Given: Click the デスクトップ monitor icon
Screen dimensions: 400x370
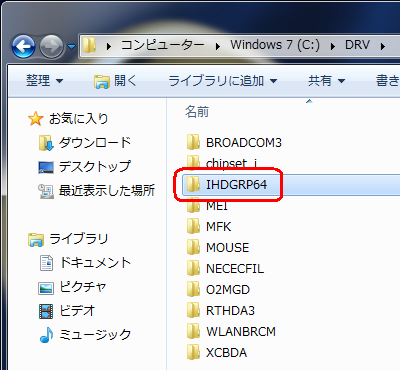Looking at the screenshot, I should (46, 167).
